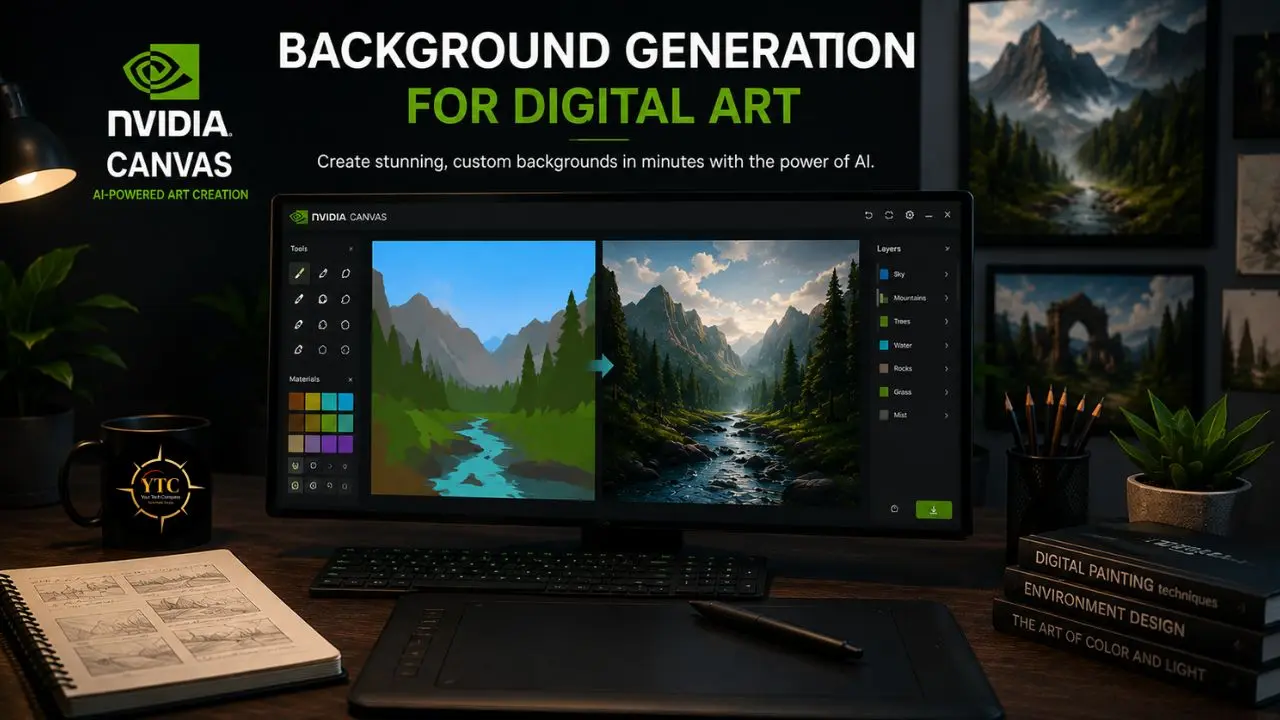Pick the orange-brown material in top row
This screenshot has width=1280, height=720.
click(x=296, y=401)
